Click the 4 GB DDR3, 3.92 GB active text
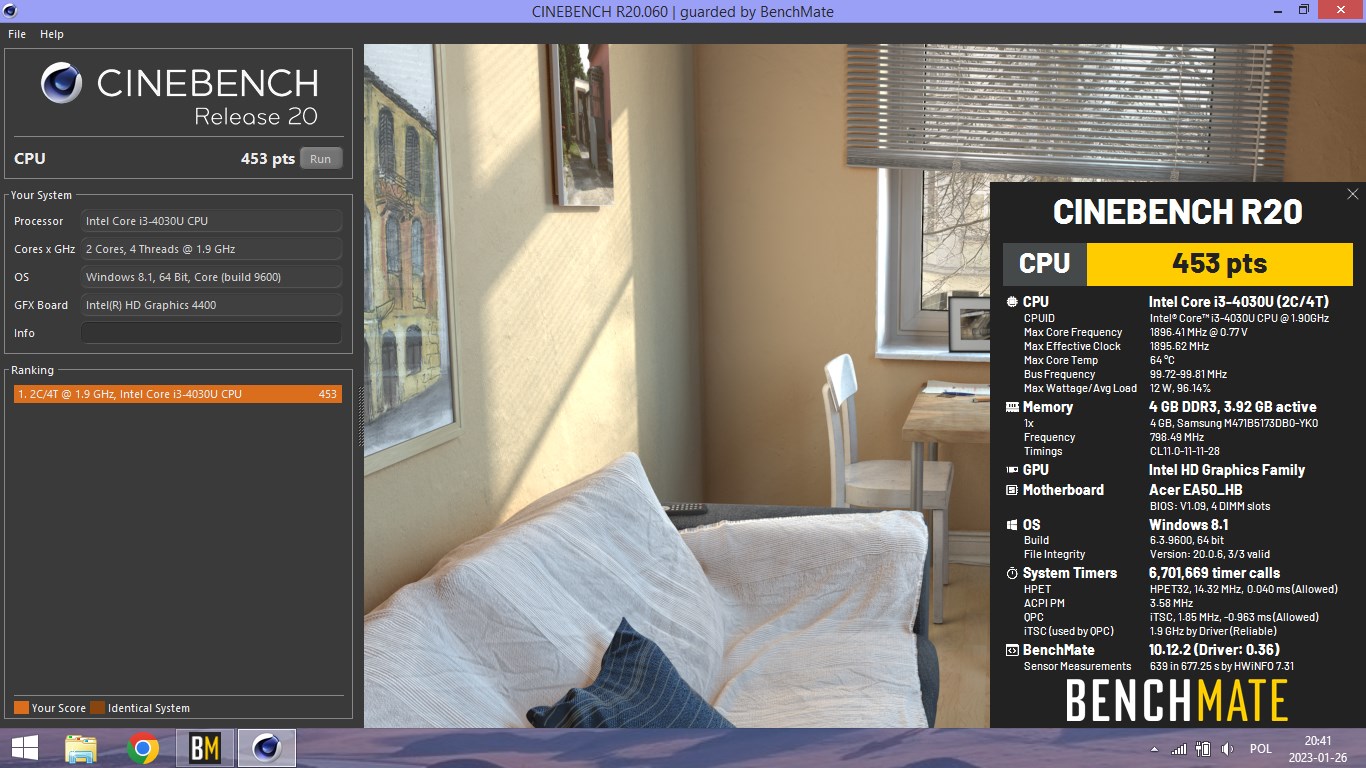Screen dimensions: 1366x768 click(1233, 407)
